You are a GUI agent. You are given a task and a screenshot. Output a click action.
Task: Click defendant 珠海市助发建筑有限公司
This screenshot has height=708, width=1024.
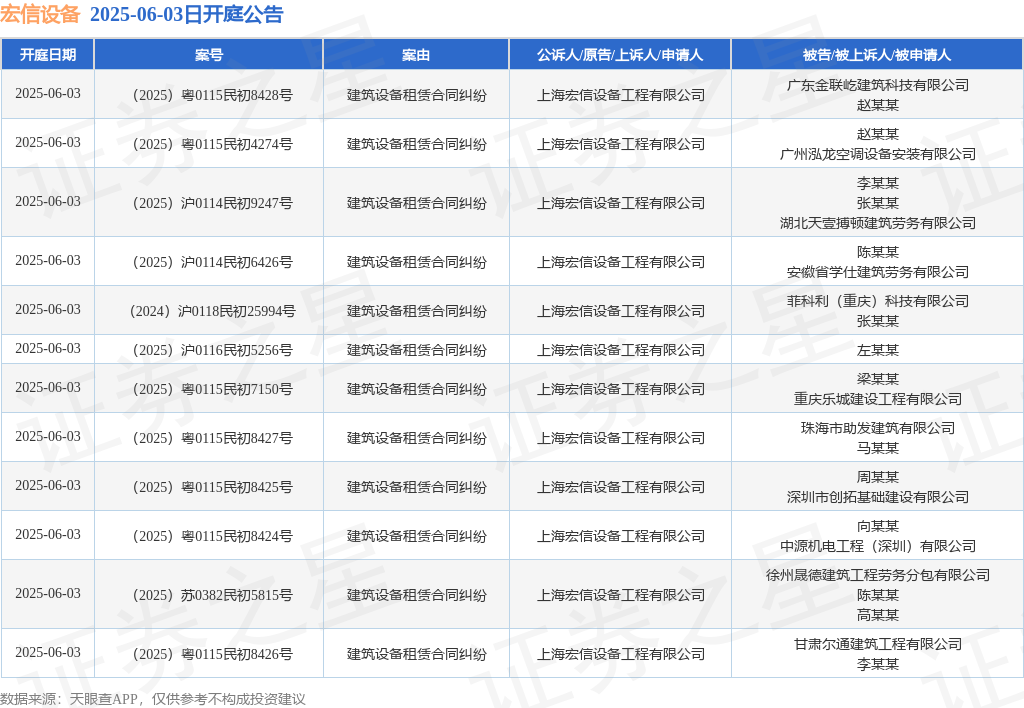(877, 428)
